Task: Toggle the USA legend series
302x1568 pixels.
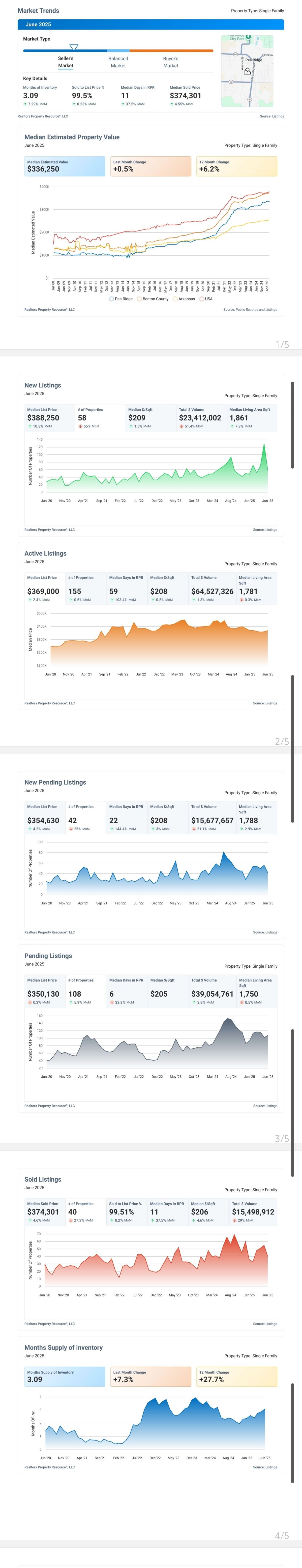Action: pos(206,299)
